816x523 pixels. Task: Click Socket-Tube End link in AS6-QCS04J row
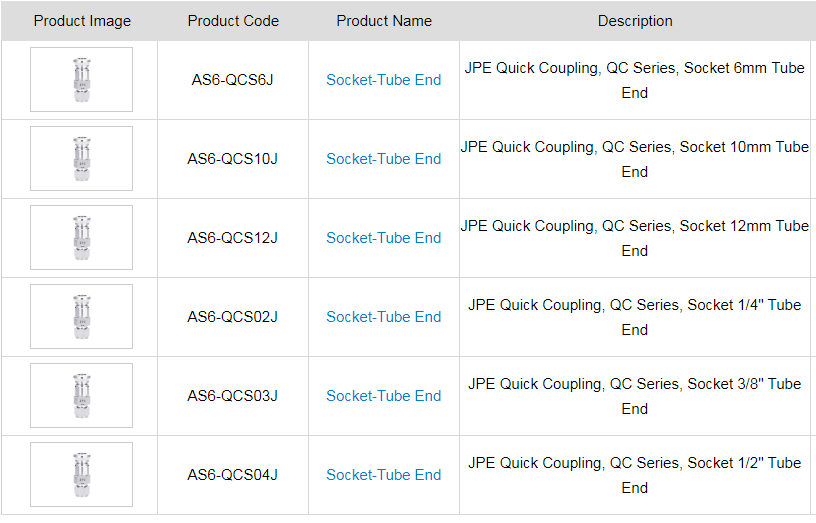coord(383,475)
